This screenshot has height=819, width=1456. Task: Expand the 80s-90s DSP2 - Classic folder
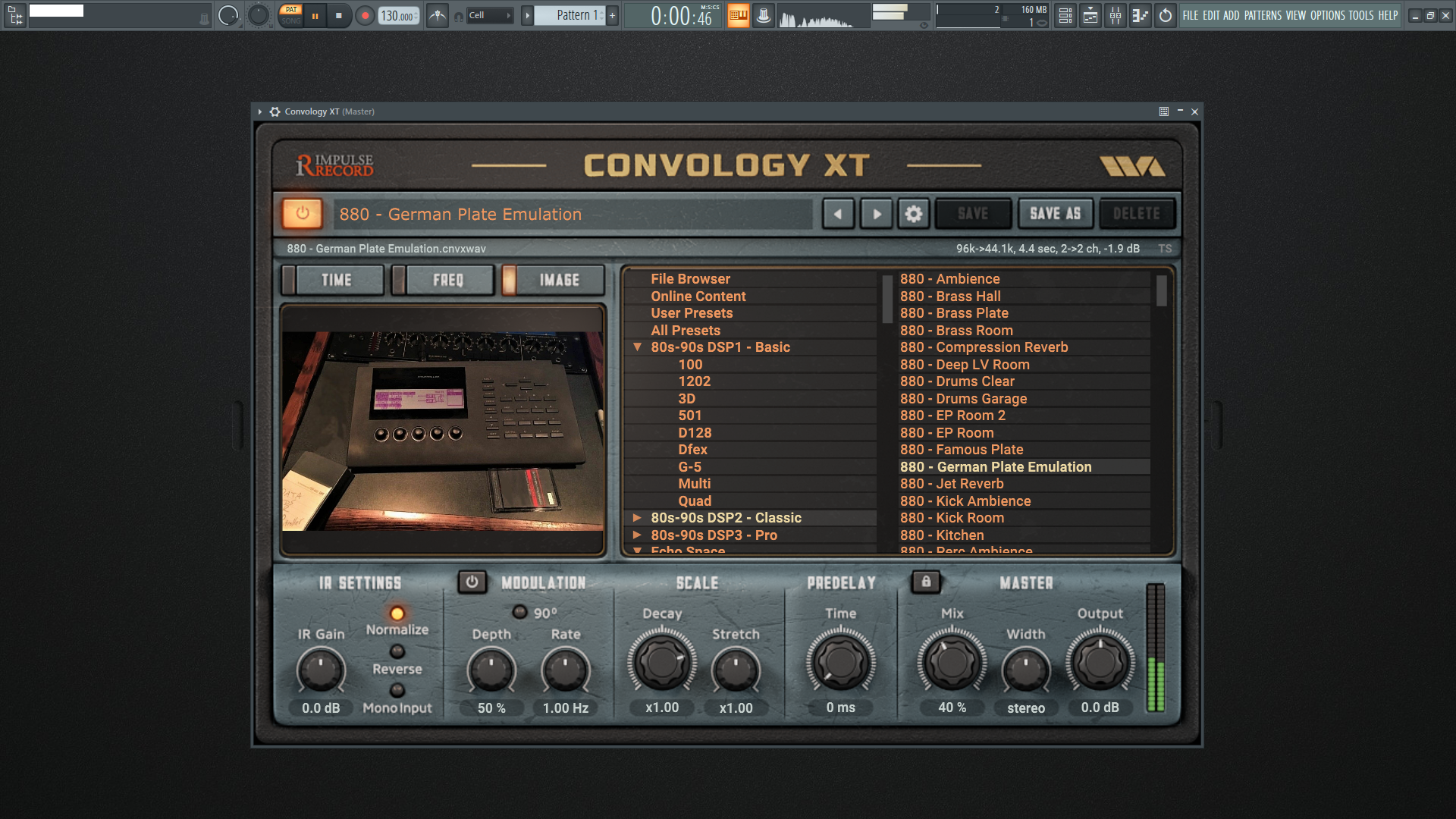coord(638,518)
